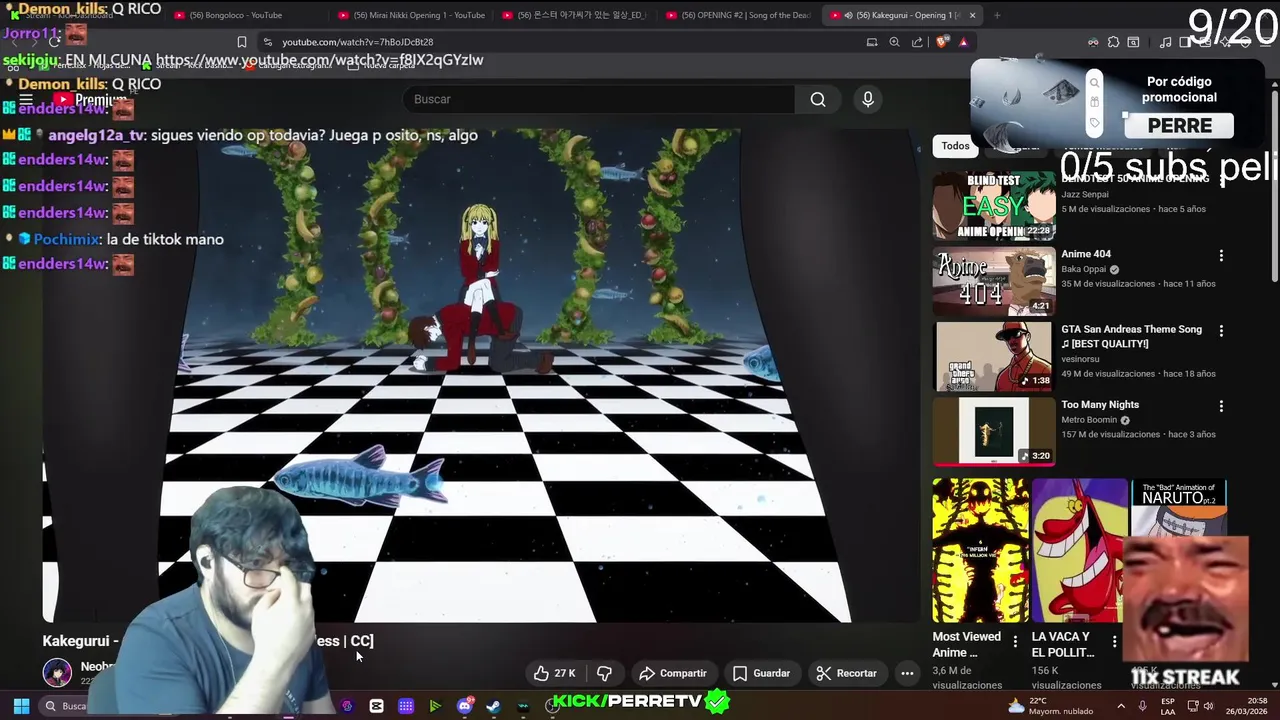Select the Todos filter chip
Screen dimensions: 1280x720
(x=955, y=146)
